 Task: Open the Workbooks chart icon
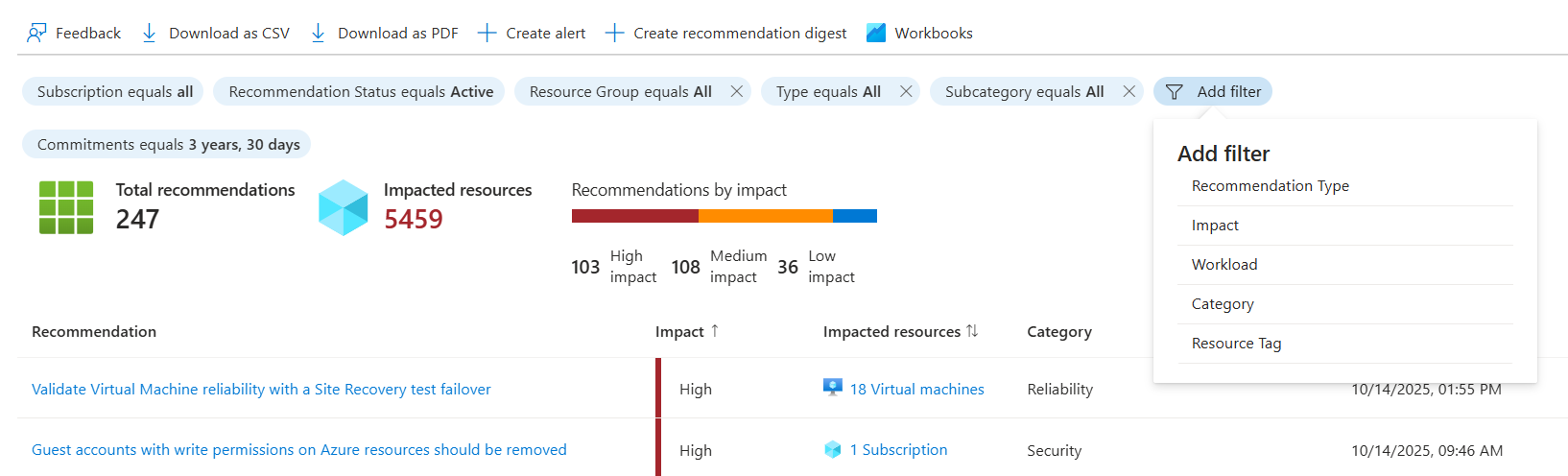(x=875, y=34)
